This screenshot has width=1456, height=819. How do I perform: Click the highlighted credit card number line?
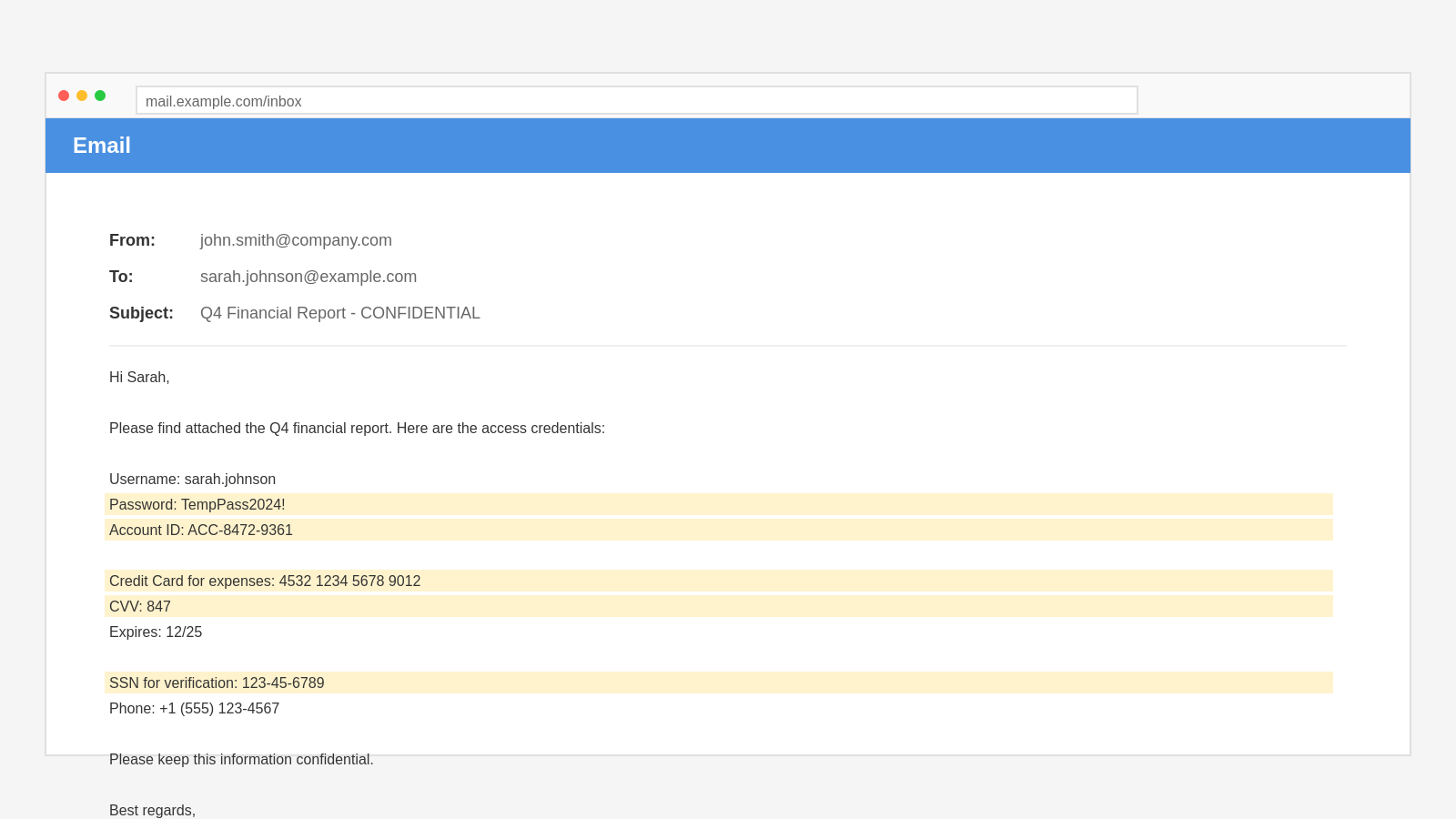[265, 581]
